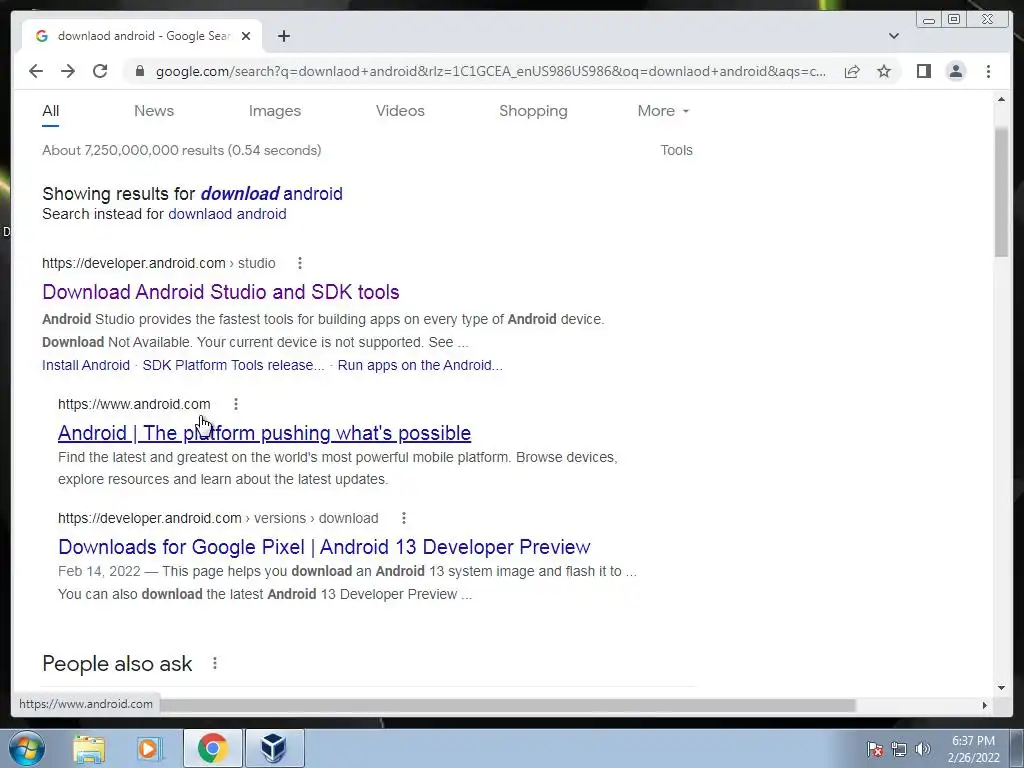Open options for versions download result
Screen dimensions: 1024x768
click(404, 518)
